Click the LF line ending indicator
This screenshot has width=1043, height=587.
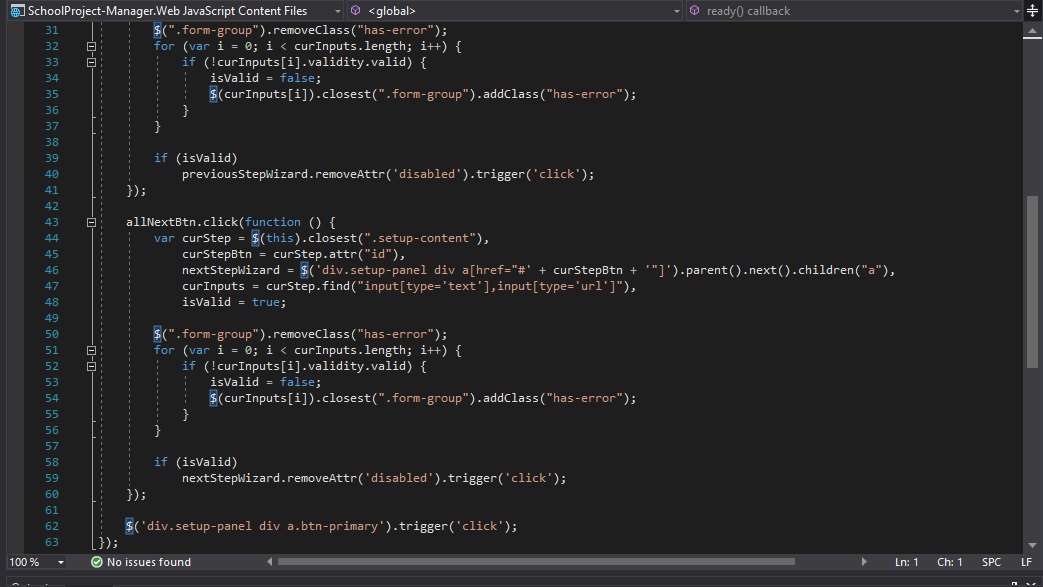[x=1026, y=562]
